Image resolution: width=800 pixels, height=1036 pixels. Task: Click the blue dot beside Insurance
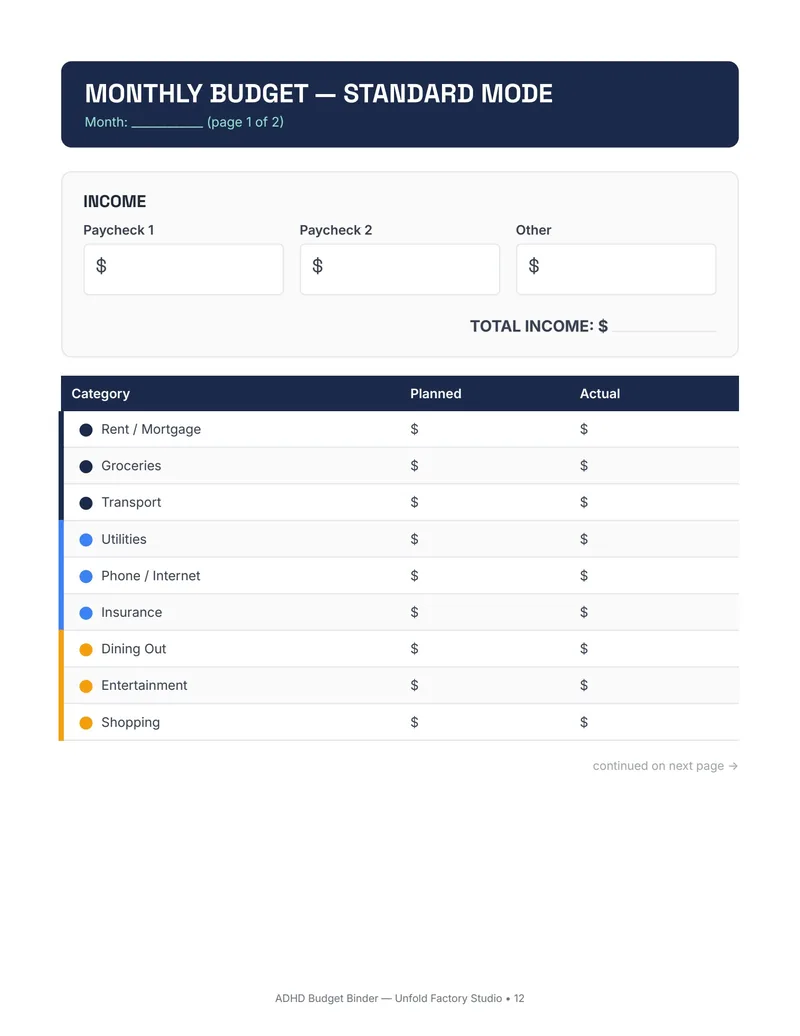pyautogui.click(x=86, y=613)
